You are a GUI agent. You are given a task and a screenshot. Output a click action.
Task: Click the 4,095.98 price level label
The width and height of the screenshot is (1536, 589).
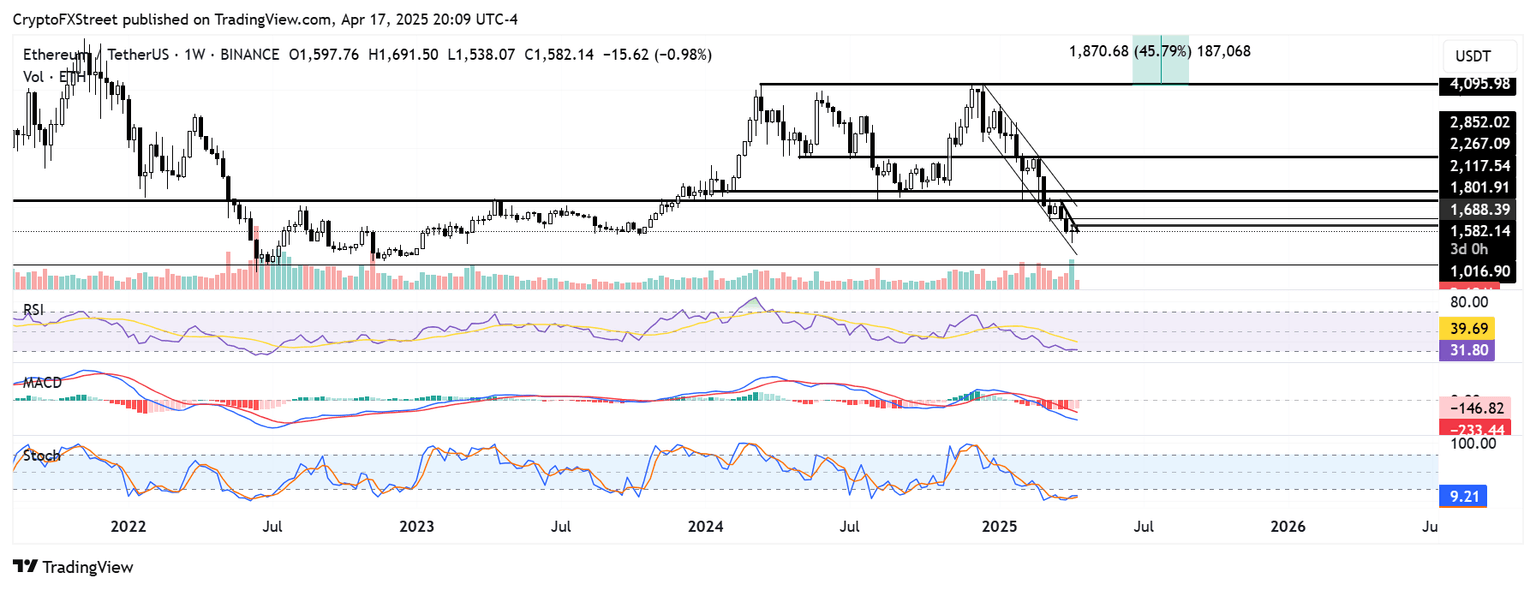click(x=1475, y=84)
